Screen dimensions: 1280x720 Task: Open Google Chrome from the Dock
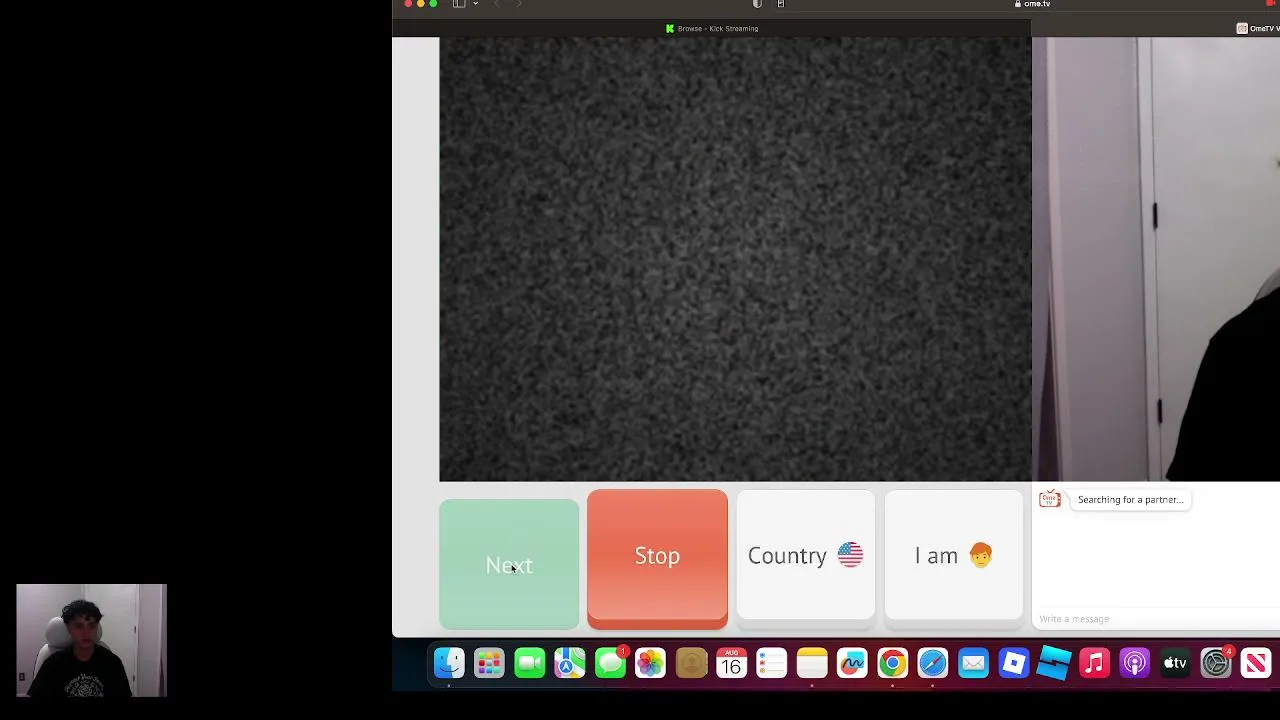point(892,663)
